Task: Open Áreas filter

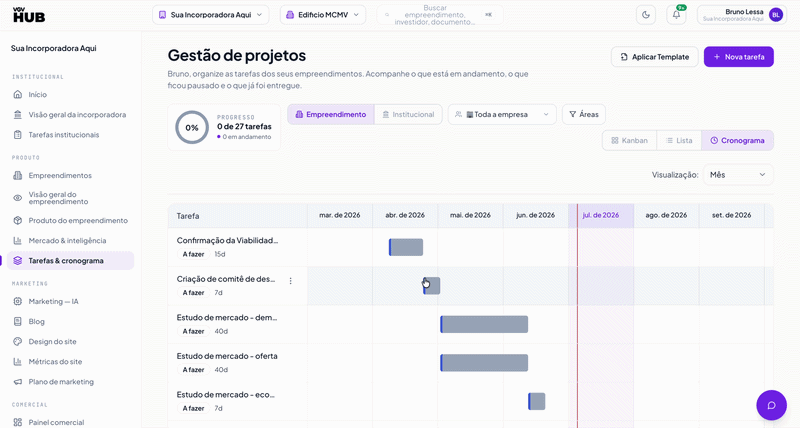Action: click(x=584, y=114)
